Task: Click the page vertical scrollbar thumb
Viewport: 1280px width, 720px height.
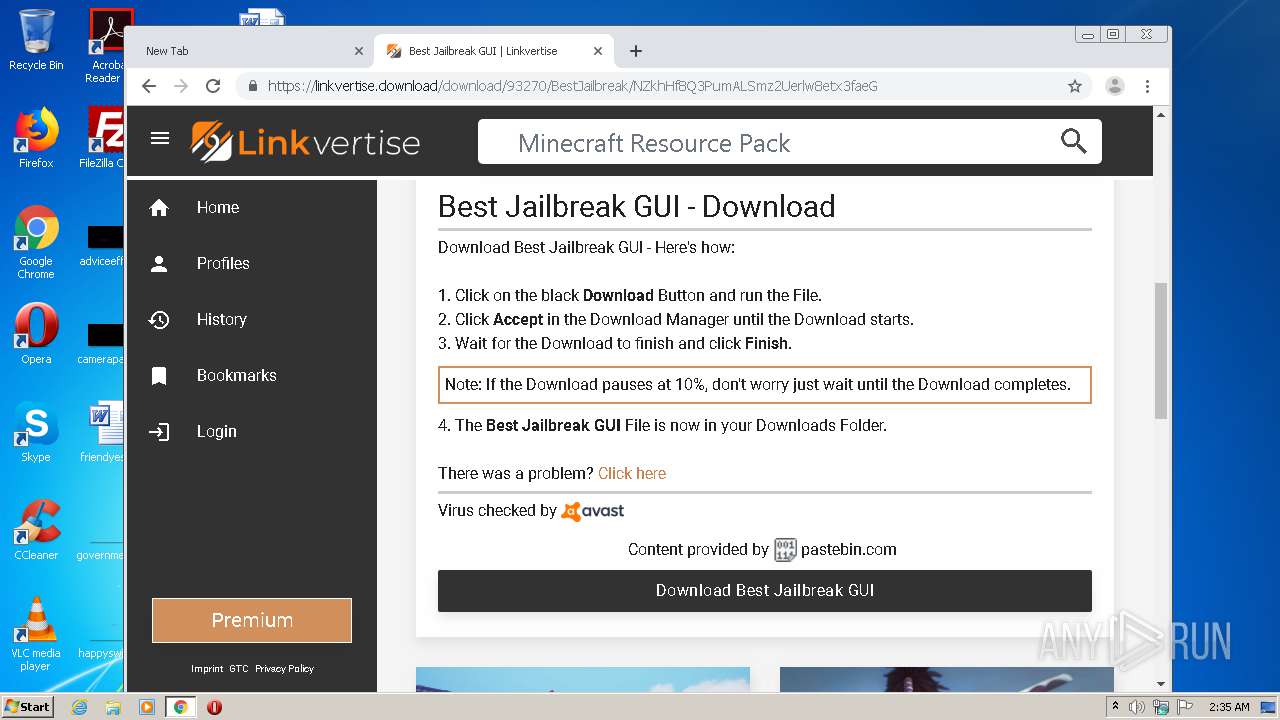Action: coord(1161,350)
